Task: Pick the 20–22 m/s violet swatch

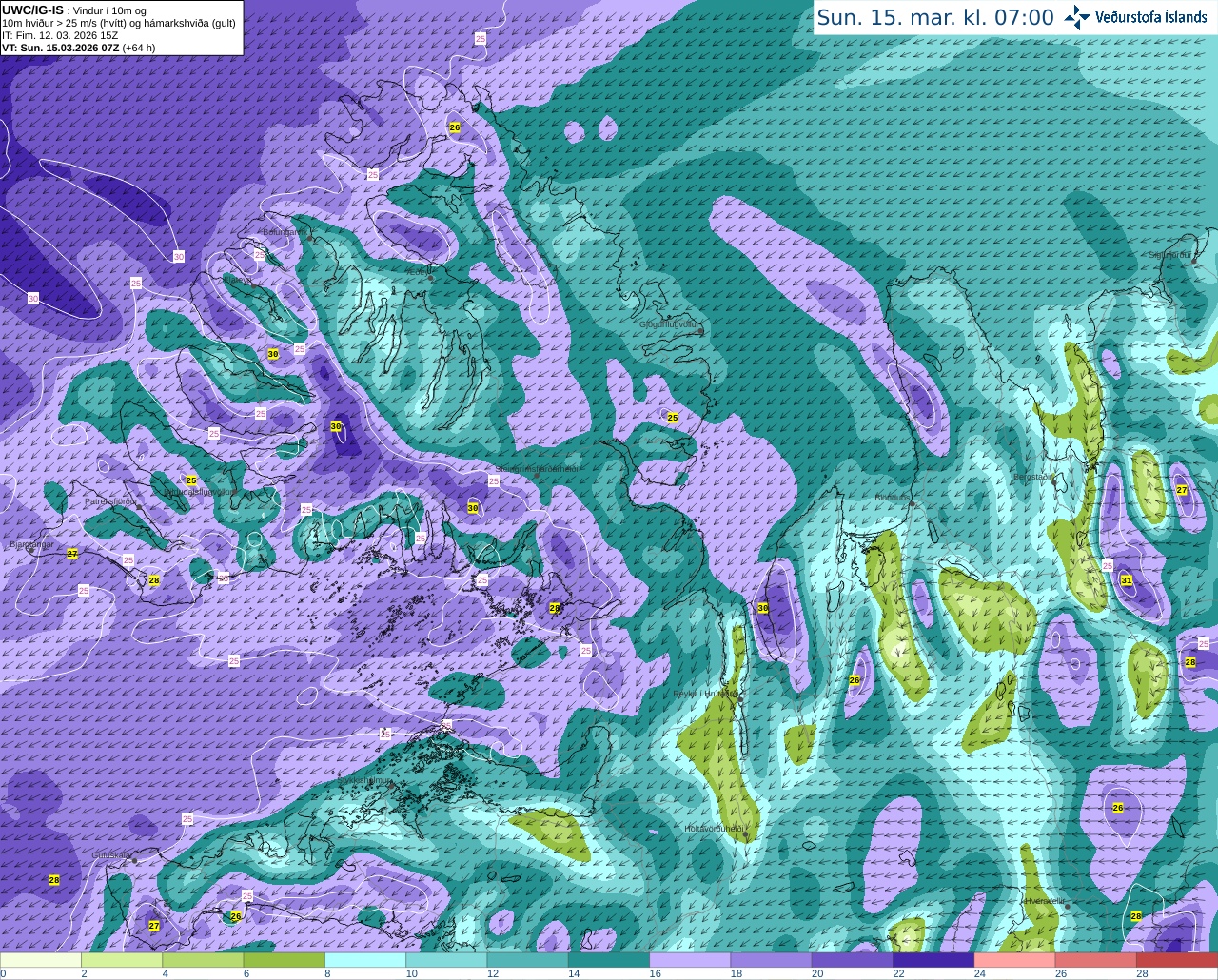Action: click(x=853, y=960)
